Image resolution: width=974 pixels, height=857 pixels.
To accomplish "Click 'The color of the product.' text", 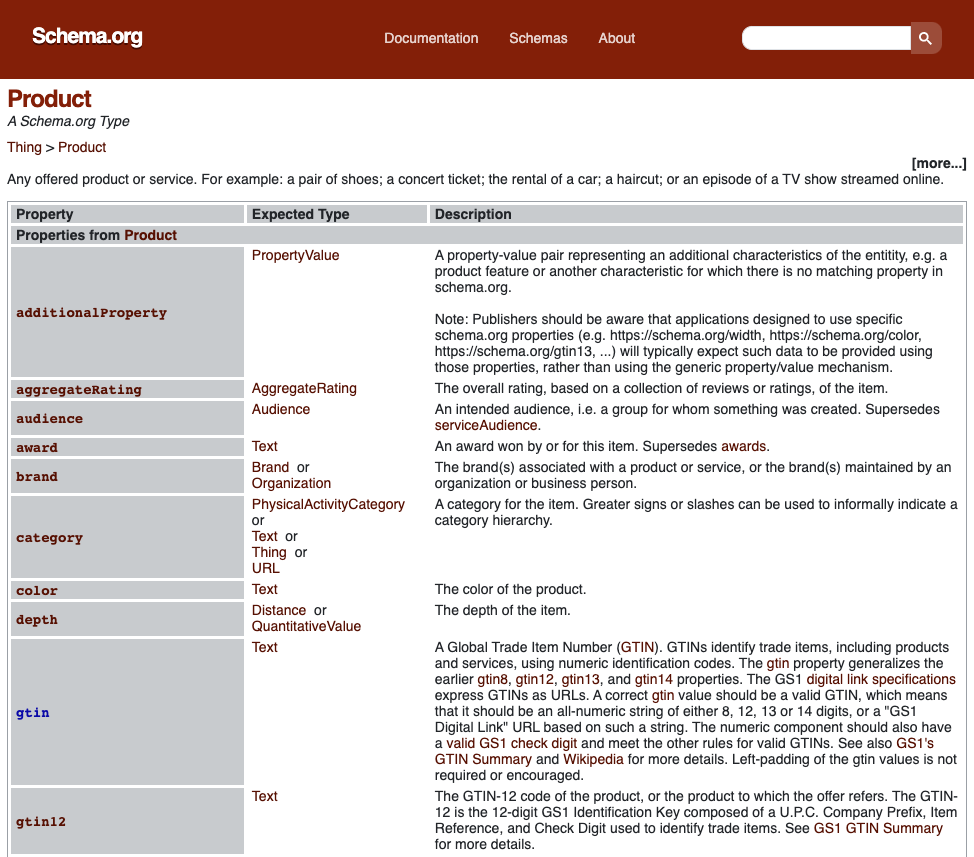I will click(510, 589).
